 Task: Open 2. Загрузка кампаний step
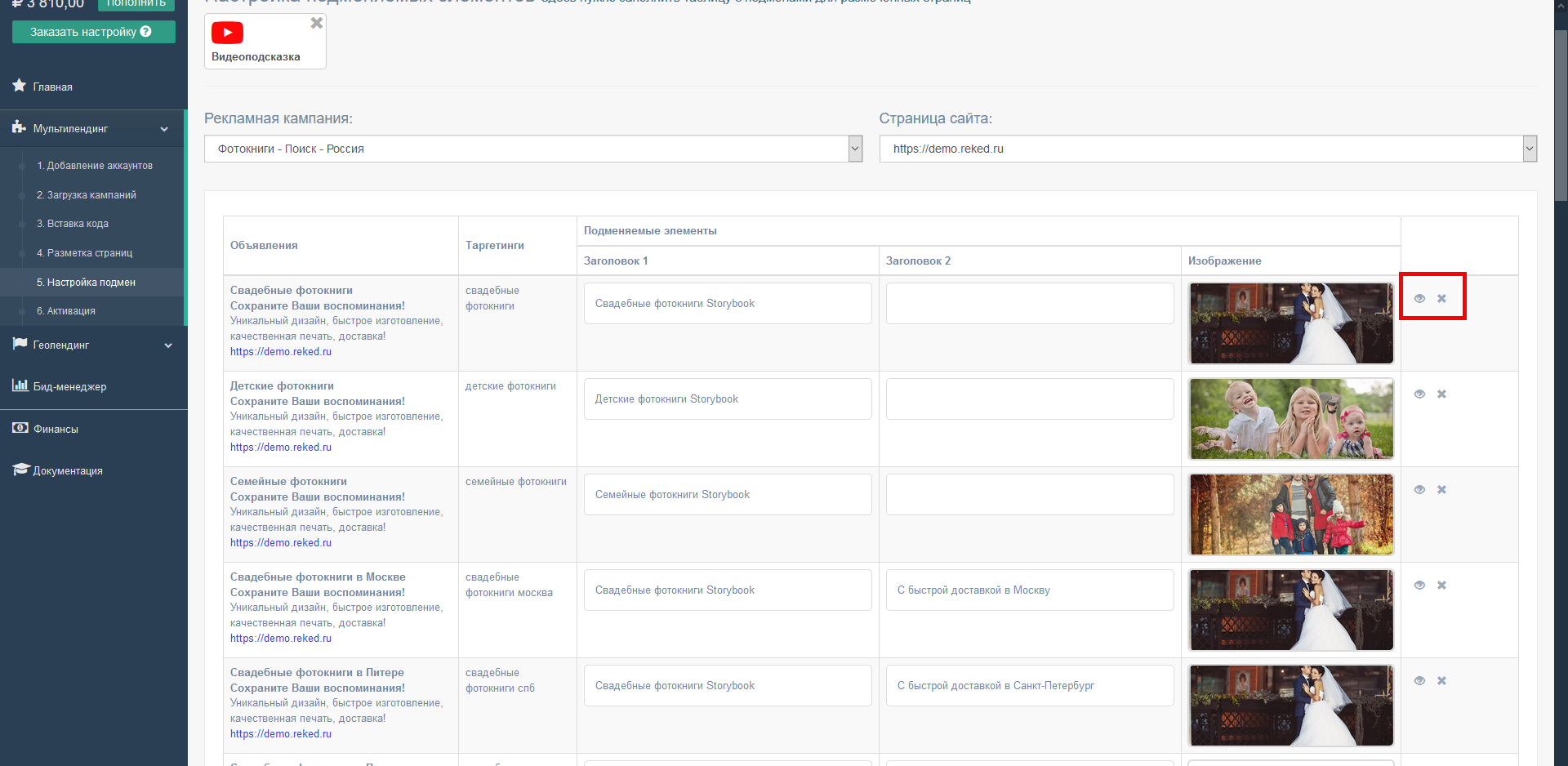(x=87, y=195)
